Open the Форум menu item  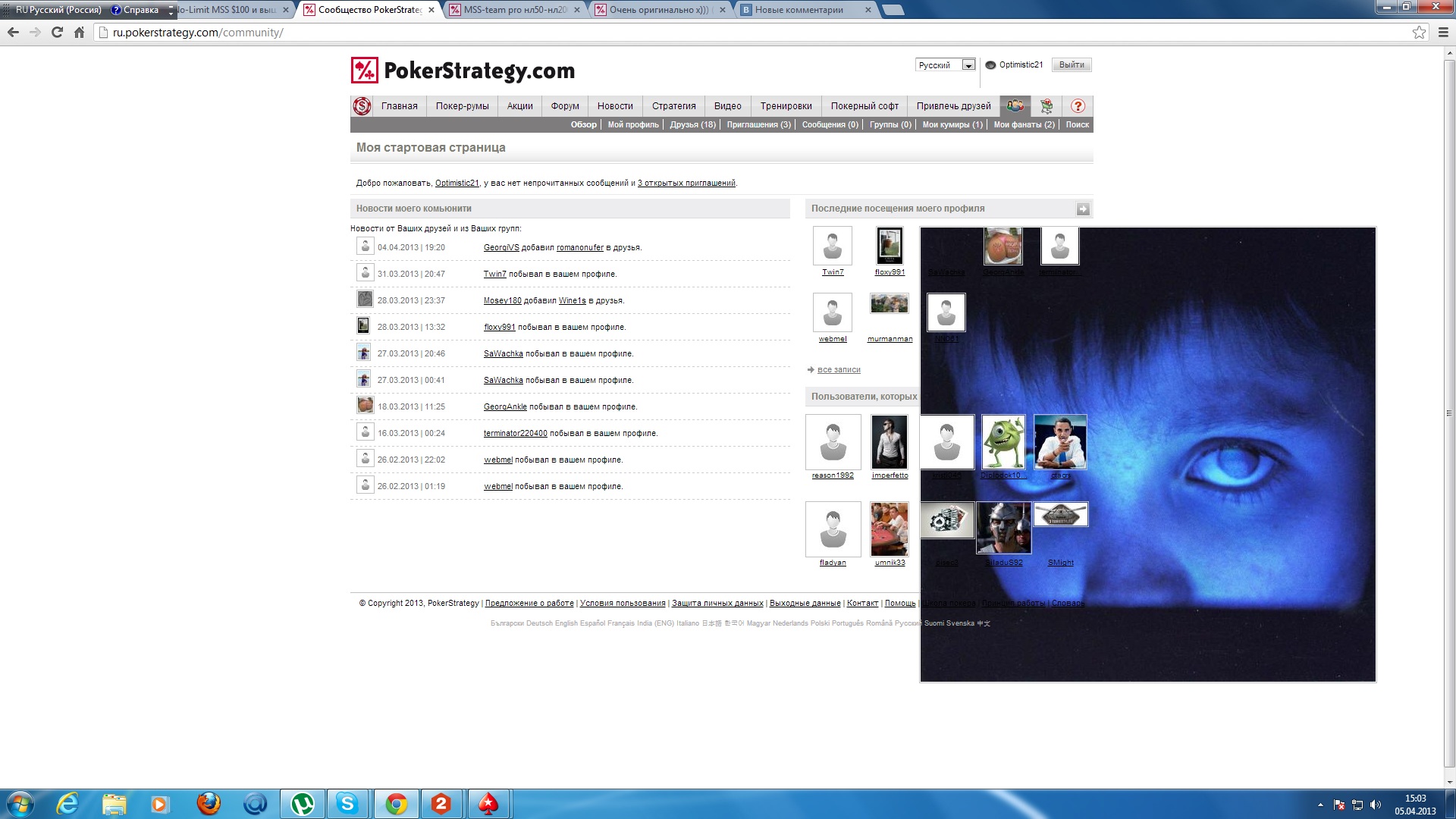pos(564,106)
